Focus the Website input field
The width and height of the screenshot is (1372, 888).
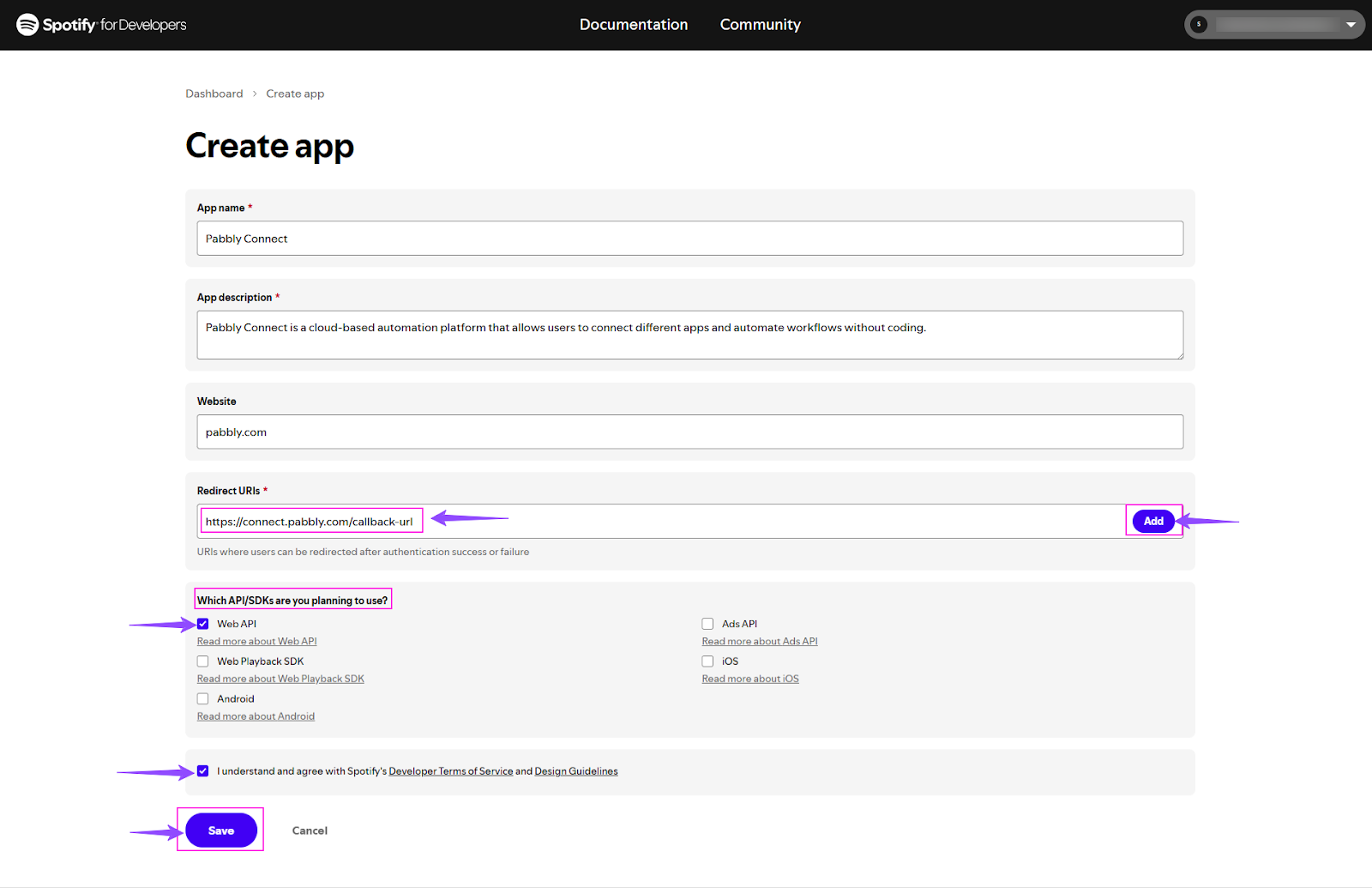click(690, 432)
